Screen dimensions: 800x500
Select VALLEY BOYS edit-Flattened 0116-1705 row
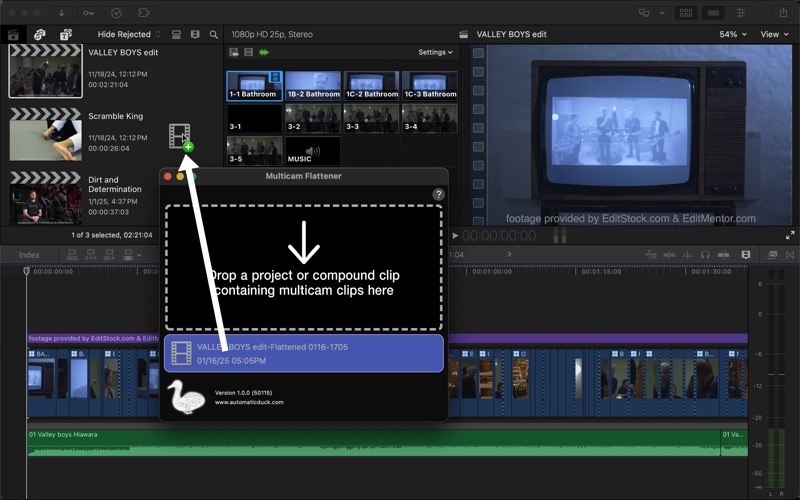click(304, 353)
